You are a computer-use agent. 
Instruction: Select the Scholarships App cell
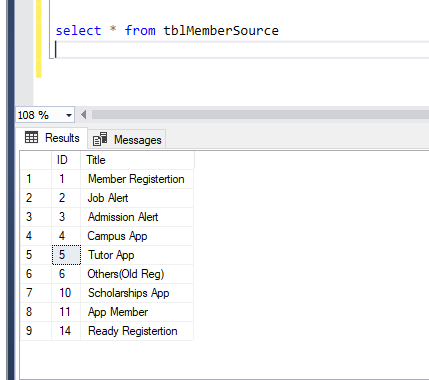(x=137, y=293)
